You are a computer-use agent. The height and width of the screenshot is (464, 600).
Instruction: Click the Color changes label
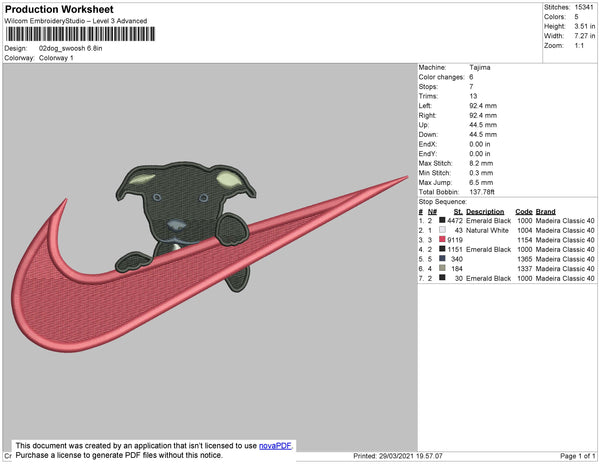441,77
